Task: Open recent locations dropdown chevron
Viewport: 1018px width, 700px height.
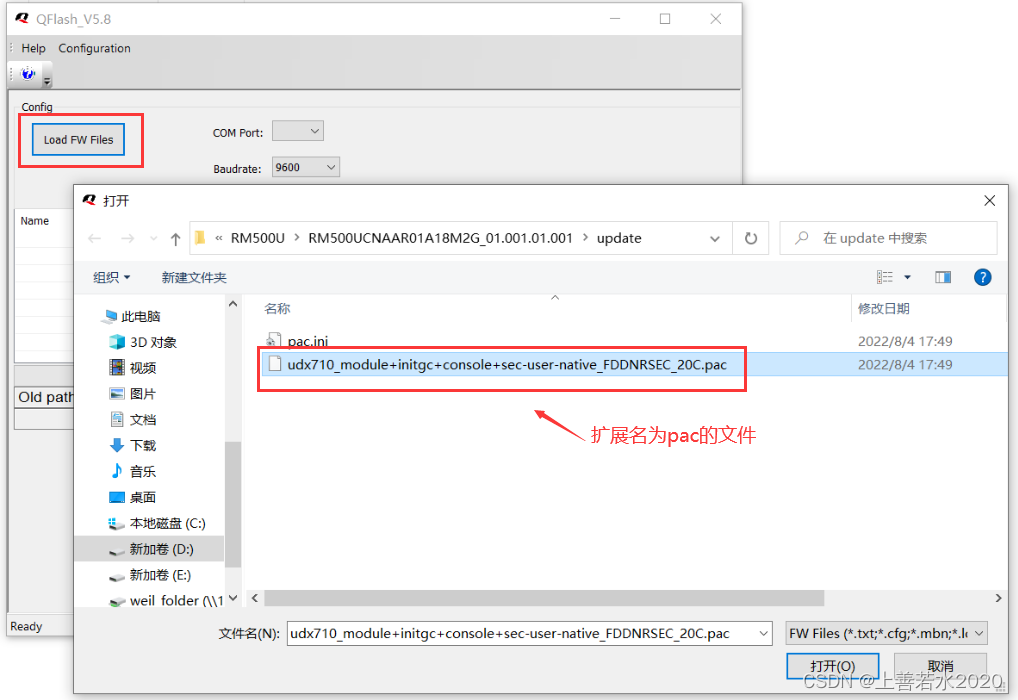Action: tap(153, 238)
